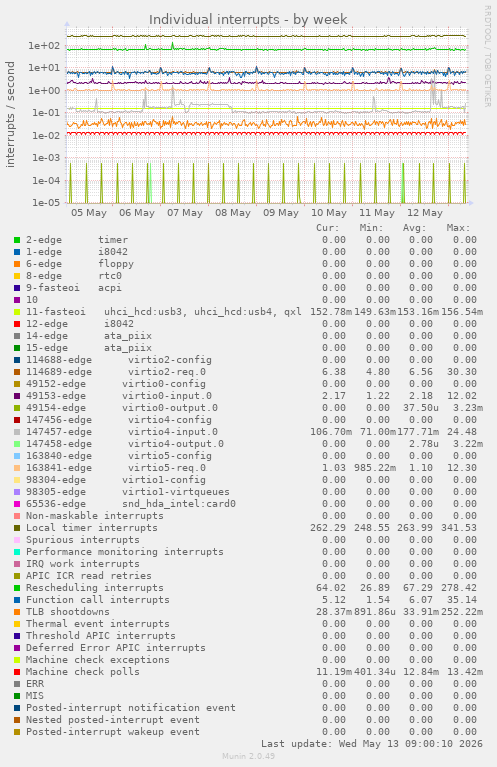The height and width of the screenshot is (767, 497).
Task: Click the 12 May date label on x-axis
Action: pyautogui.click(x=425, y=213)
